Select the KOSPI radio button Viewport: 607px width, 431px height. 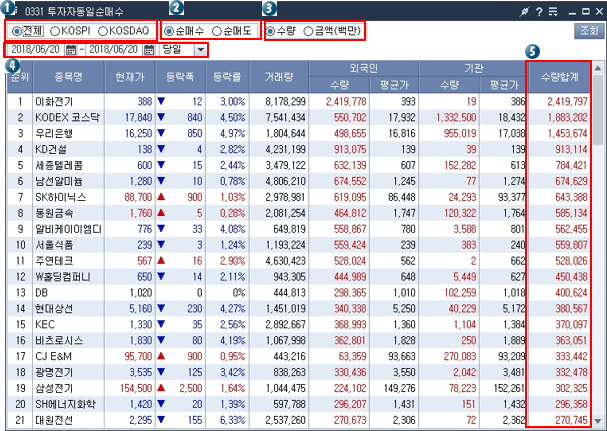click(55, 31)
